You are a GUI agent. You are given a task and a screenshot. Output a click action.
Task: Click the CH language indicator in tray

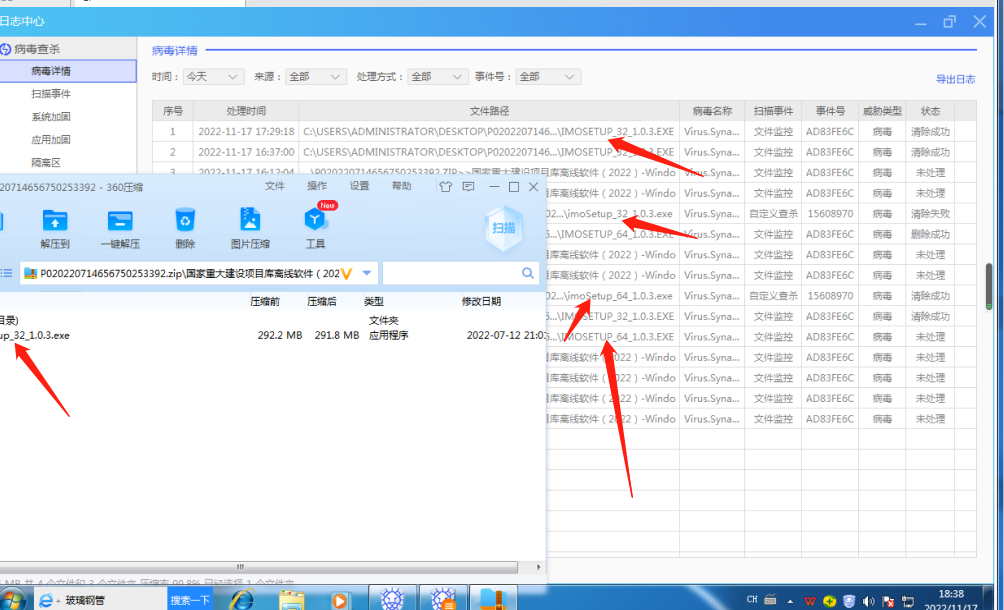click(x=752, y=600)
